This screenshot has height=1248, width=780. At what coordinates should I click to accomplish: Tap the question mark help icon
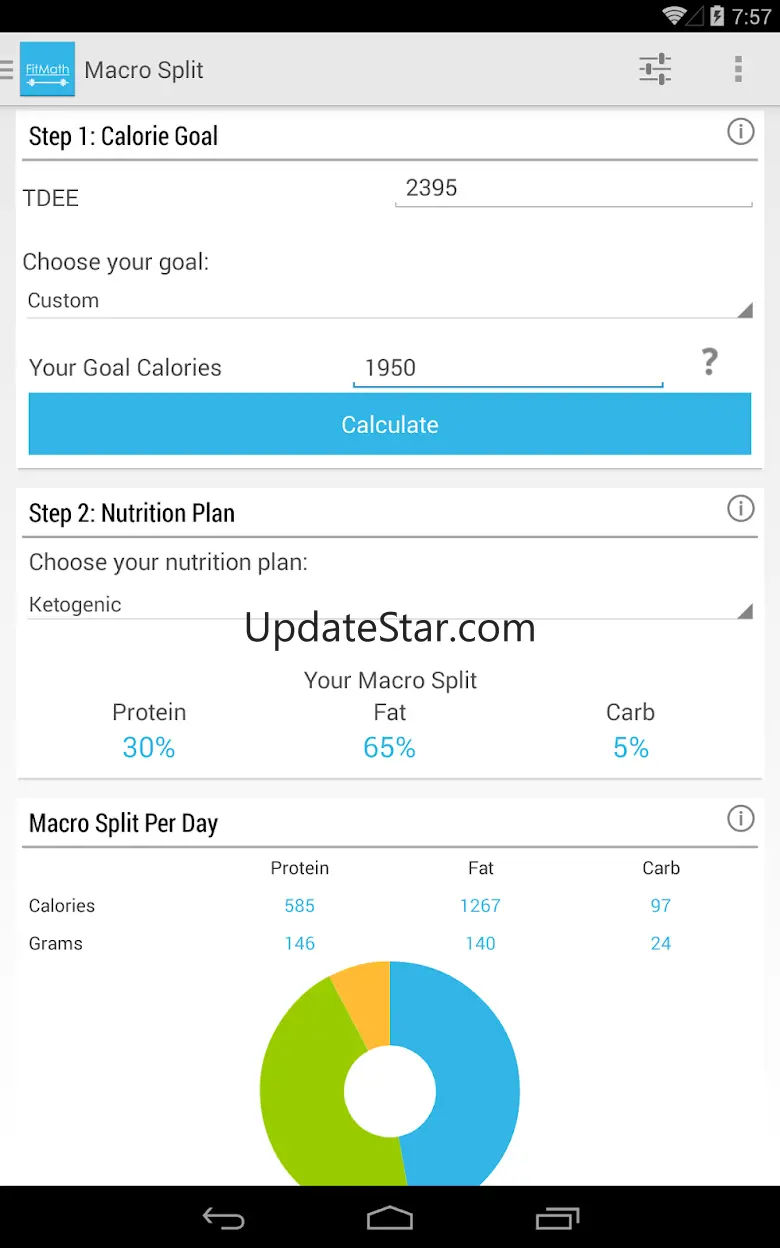coord(709,362)
